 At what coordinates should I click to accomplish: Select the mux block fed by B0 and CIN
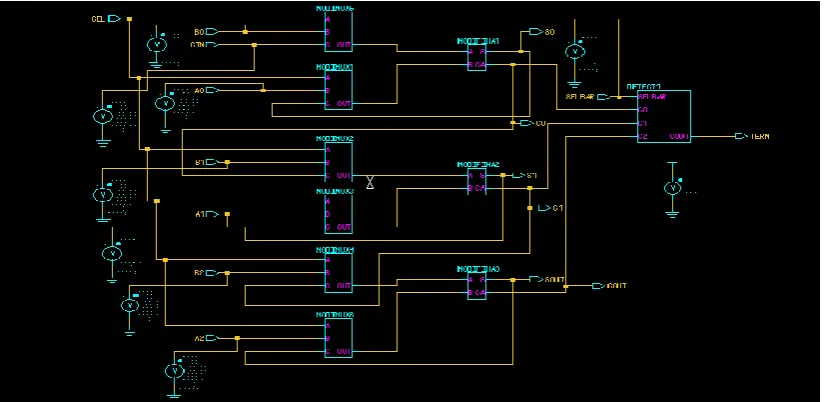click(x=338, y=32)
